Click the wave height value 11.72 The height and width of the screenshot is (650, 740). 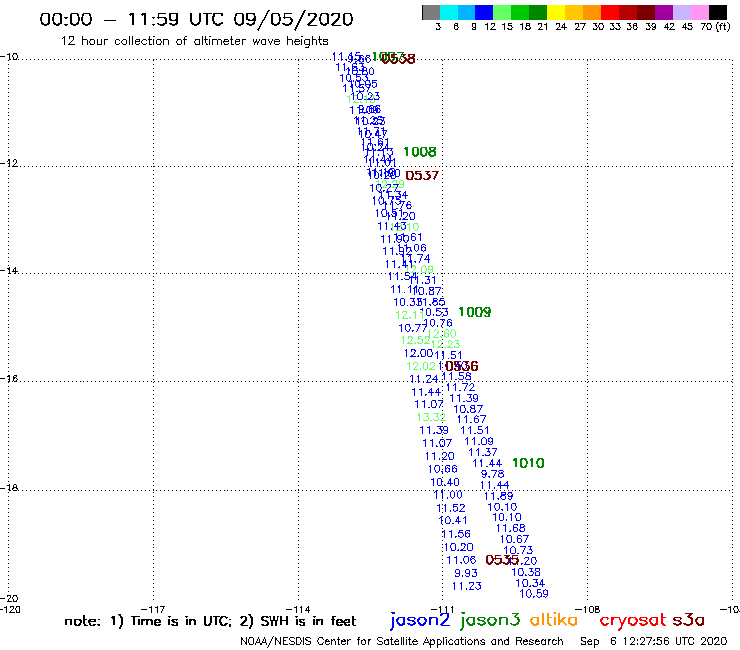pyautogui.click(x=460, y=388)
